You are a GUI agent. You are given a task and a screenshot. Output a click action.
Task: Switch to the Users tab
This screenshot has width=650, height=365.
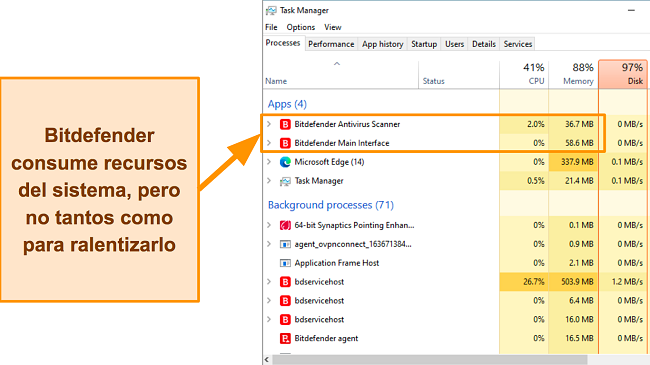click(454, 44)
